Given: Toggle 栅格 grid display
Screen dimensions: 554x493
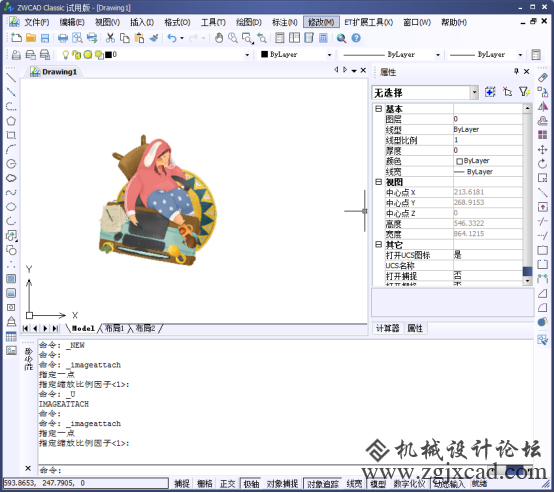Looking at the screenshot, I should click(x=205, y=483).
